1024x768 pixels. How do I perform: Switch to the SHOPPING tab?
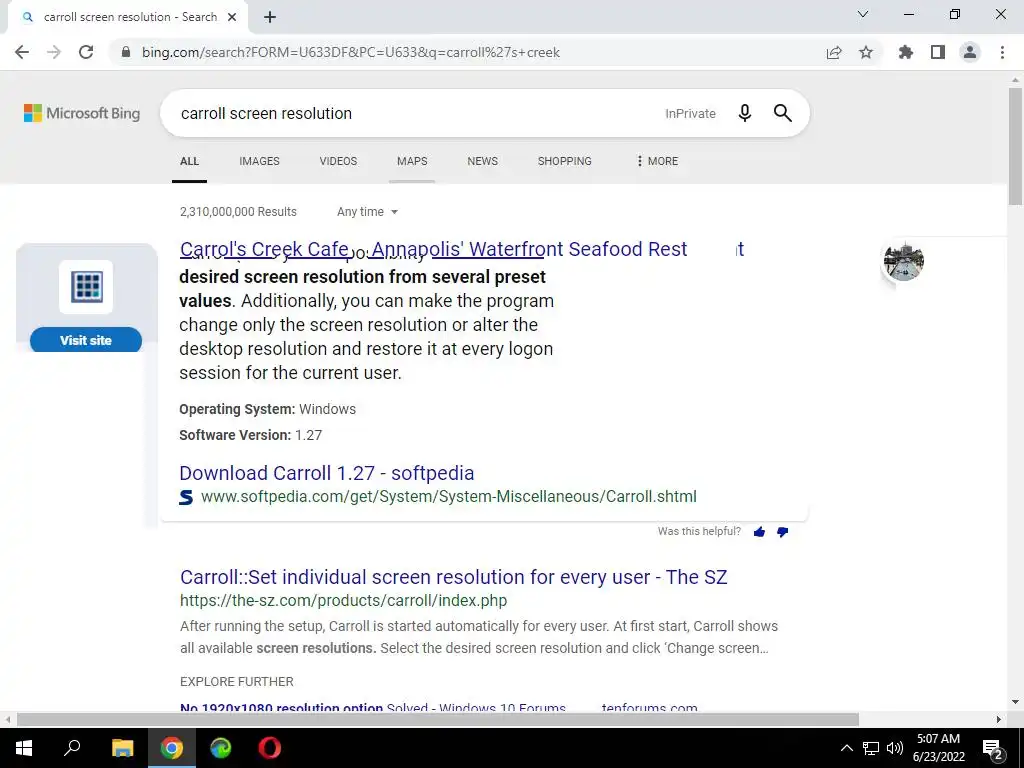[x=565, y=161]
